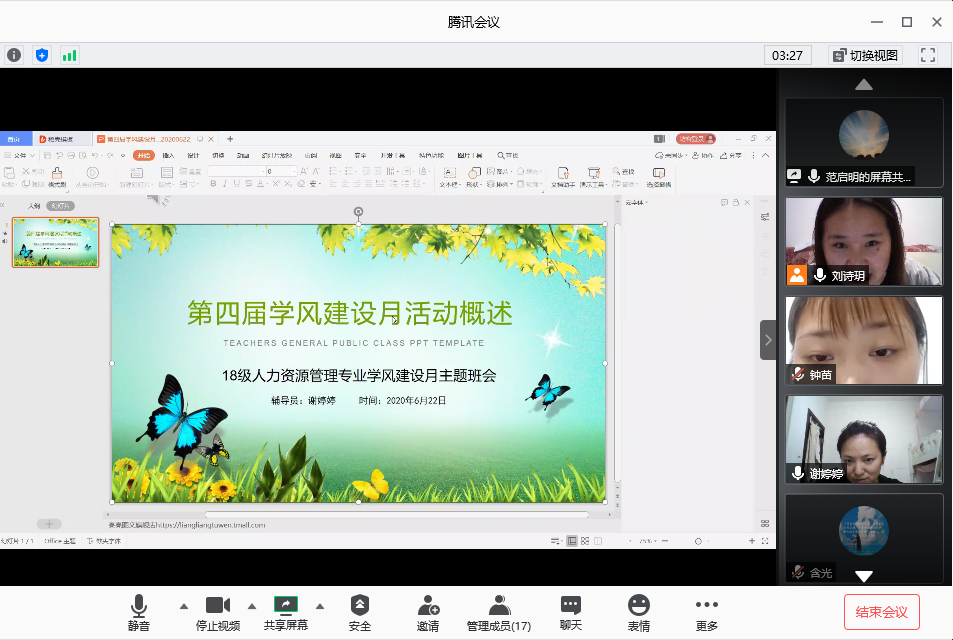Collapse the participant video sidebar
The image size is (953, 640).
768,340
